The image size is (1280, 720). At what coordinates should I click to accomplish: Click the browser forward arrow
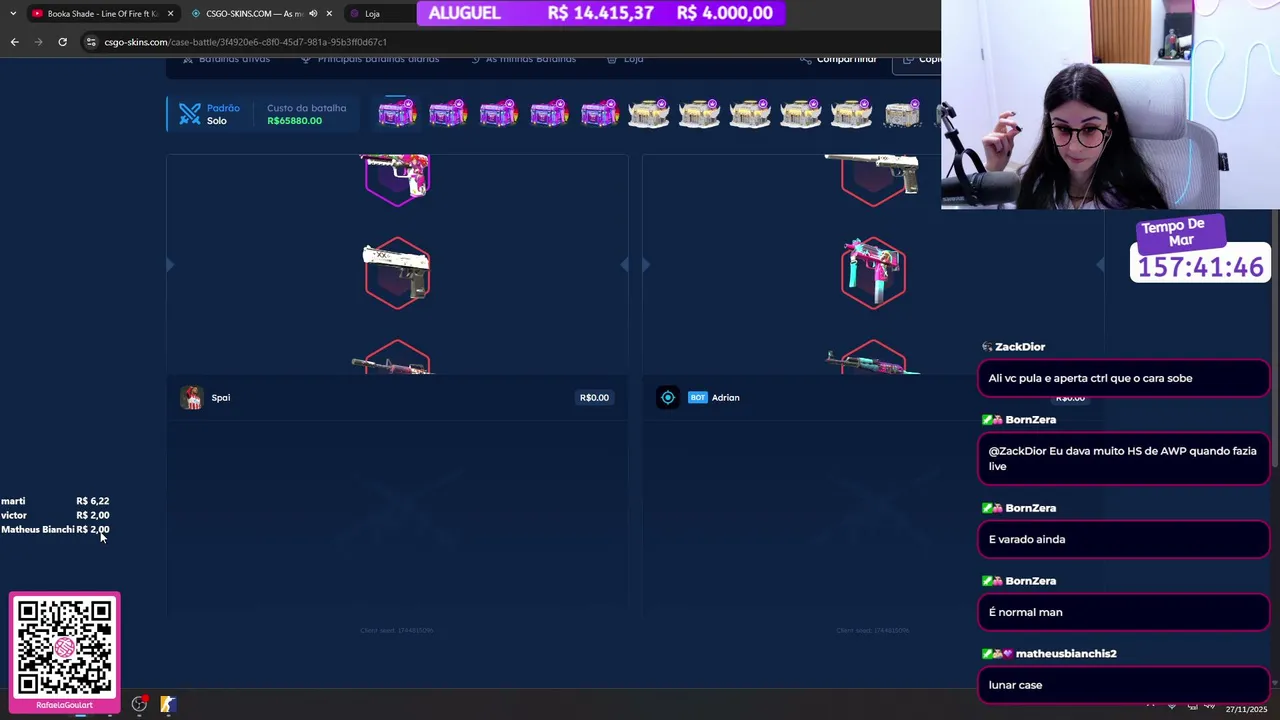point(38,42)
